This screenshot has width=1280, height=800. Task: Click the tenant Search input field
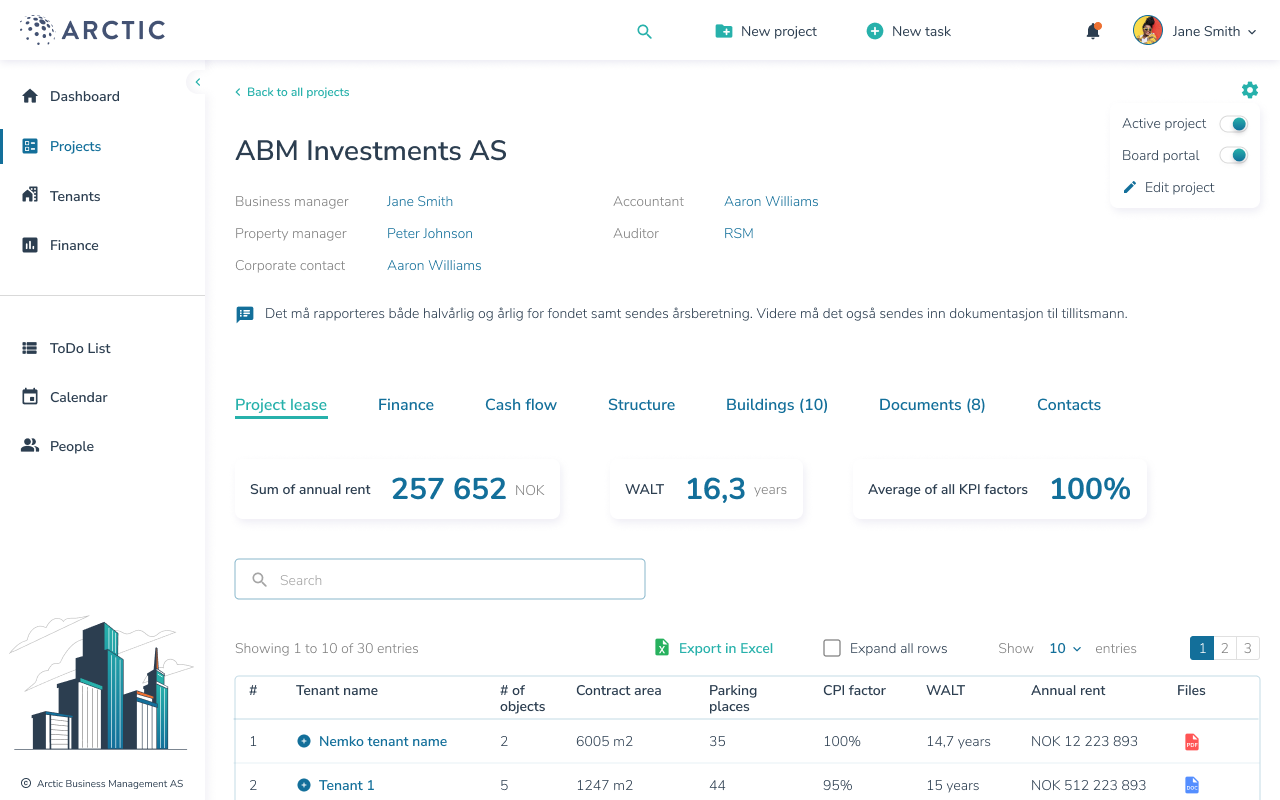(x=440, y=580)
